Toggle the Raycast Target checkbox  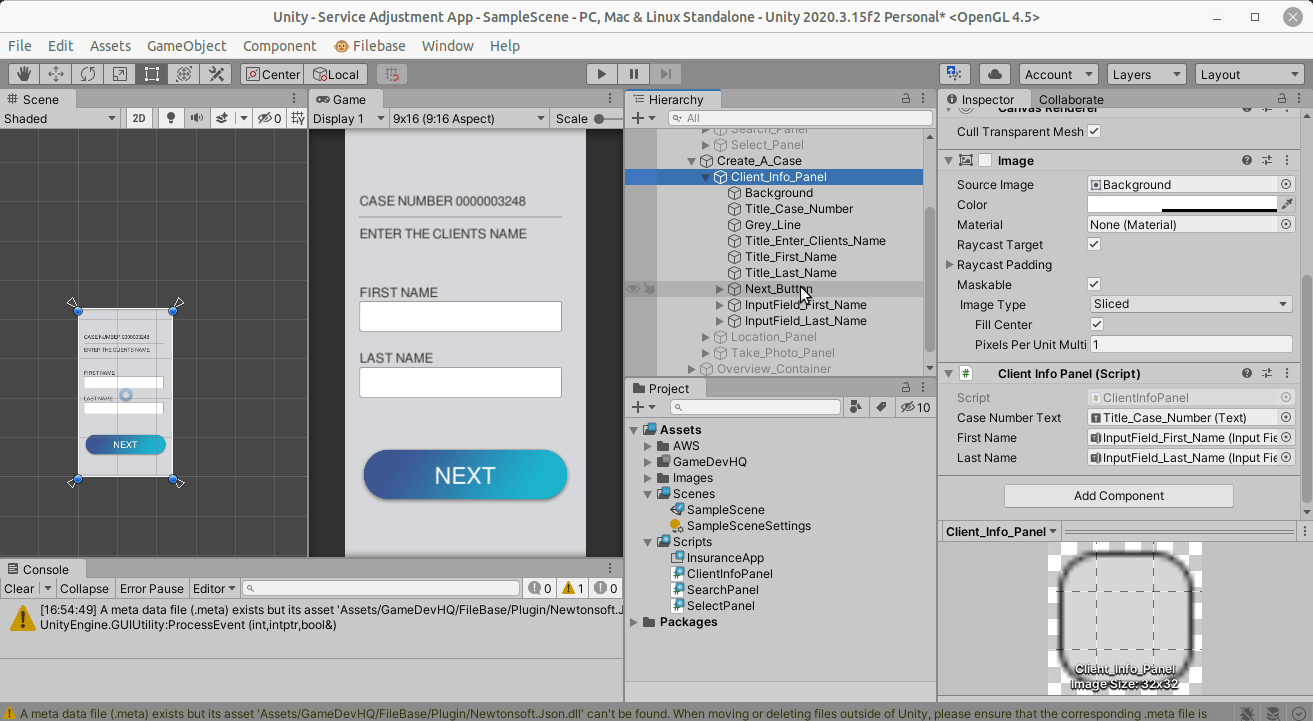pos(1094,244)
